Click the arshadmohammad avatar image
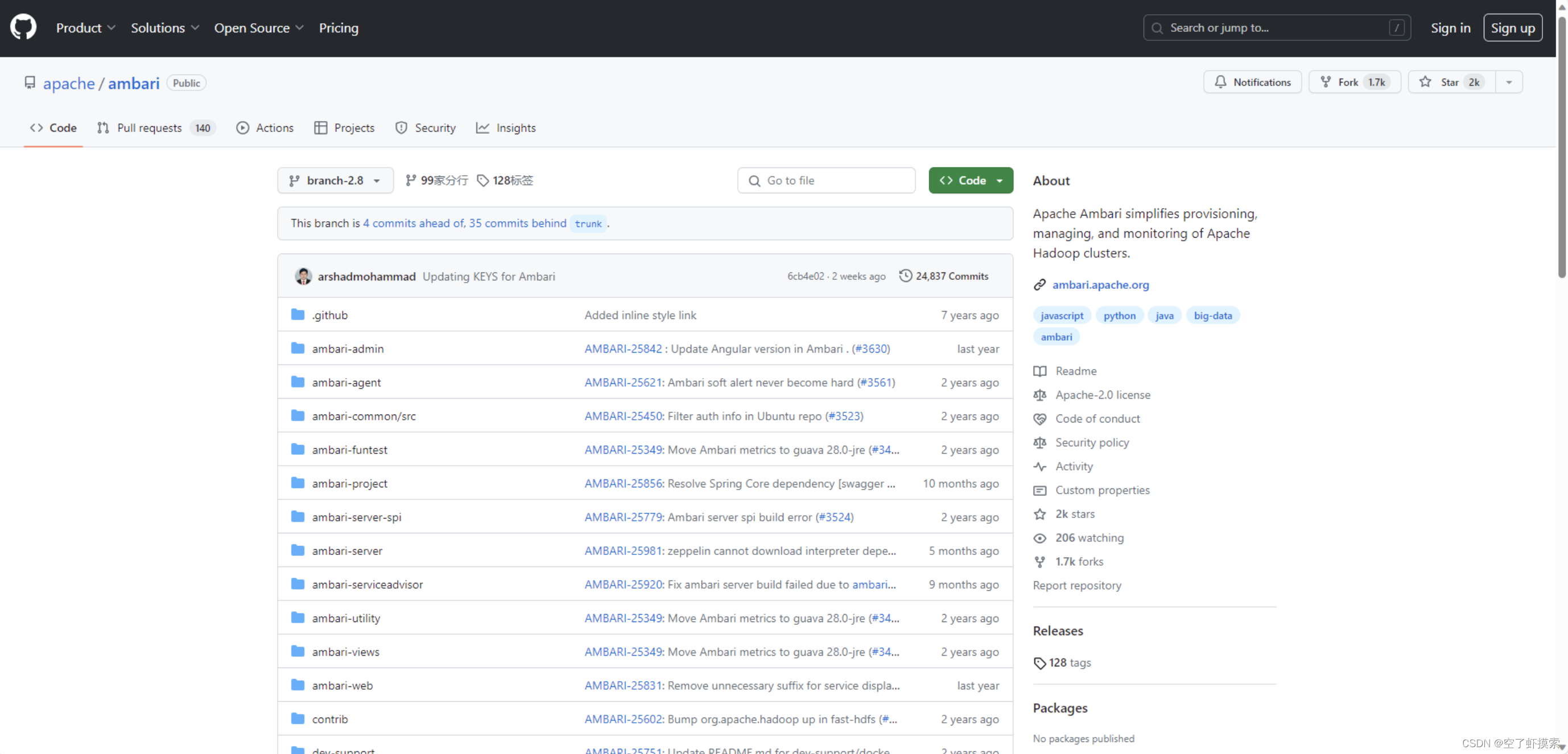 (303, 276)
